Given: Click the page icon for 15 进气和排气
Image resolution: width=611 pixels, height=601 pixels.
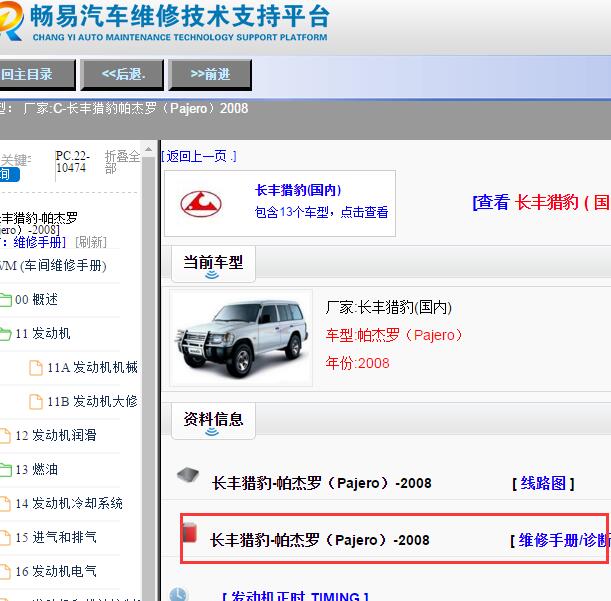Looking at the screenshot, I should click(x=5, y=537).
